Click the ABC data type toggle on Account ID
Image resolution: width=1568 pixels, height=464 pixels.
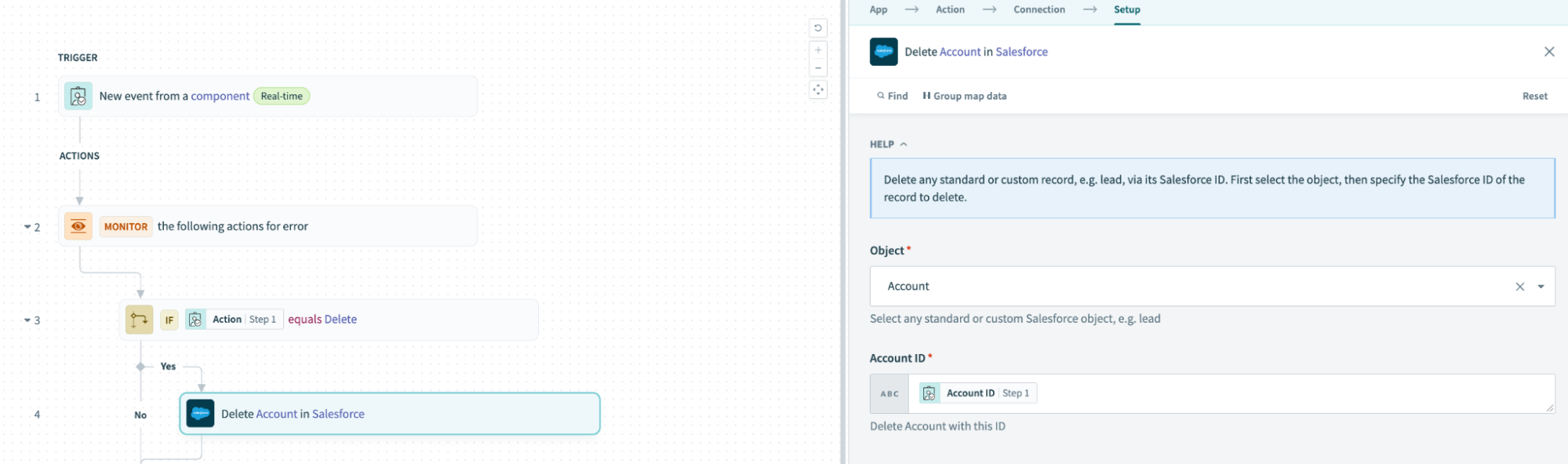[x=889, y=393]
